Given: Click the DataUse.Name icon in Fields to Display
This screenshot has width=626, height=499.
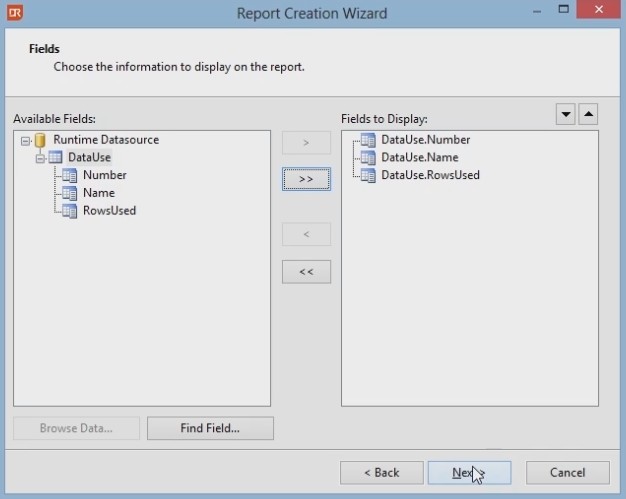Looking at the screenshot, I should (x=368, y=158).
